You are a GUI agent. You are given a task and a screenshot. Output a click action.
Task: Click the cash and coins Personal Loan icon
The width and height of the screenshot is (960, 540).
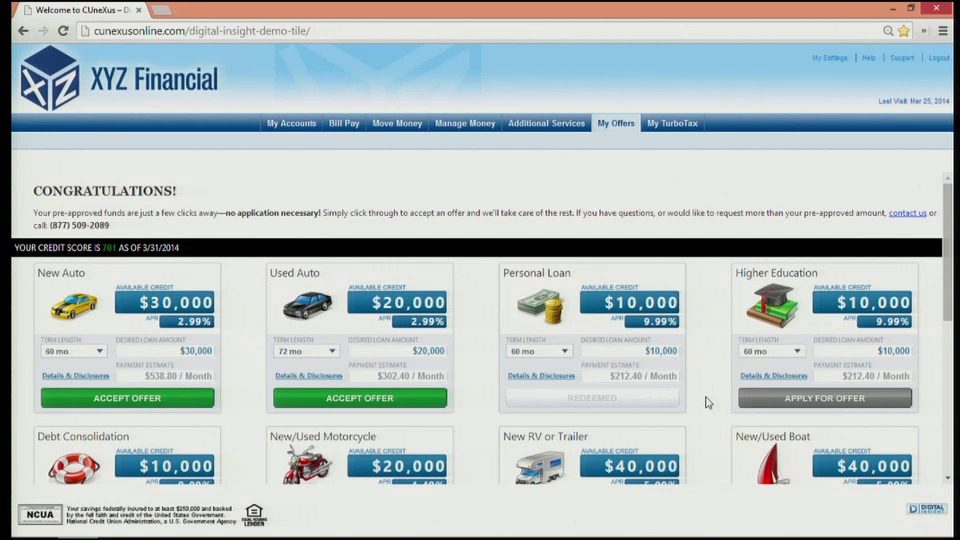click(540, 306)
